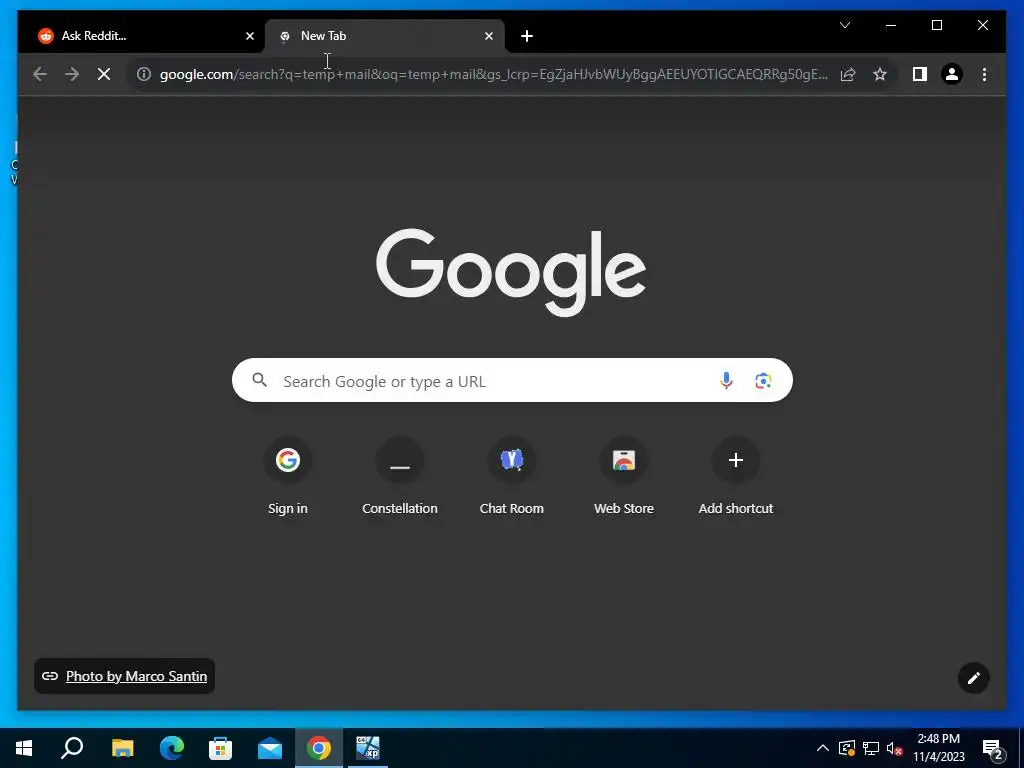Image resolution: width=1024 pixels, height=768 pixels.
Task: Open Microsoft Store from the taskbar
Action: click(x=220, y=748)
